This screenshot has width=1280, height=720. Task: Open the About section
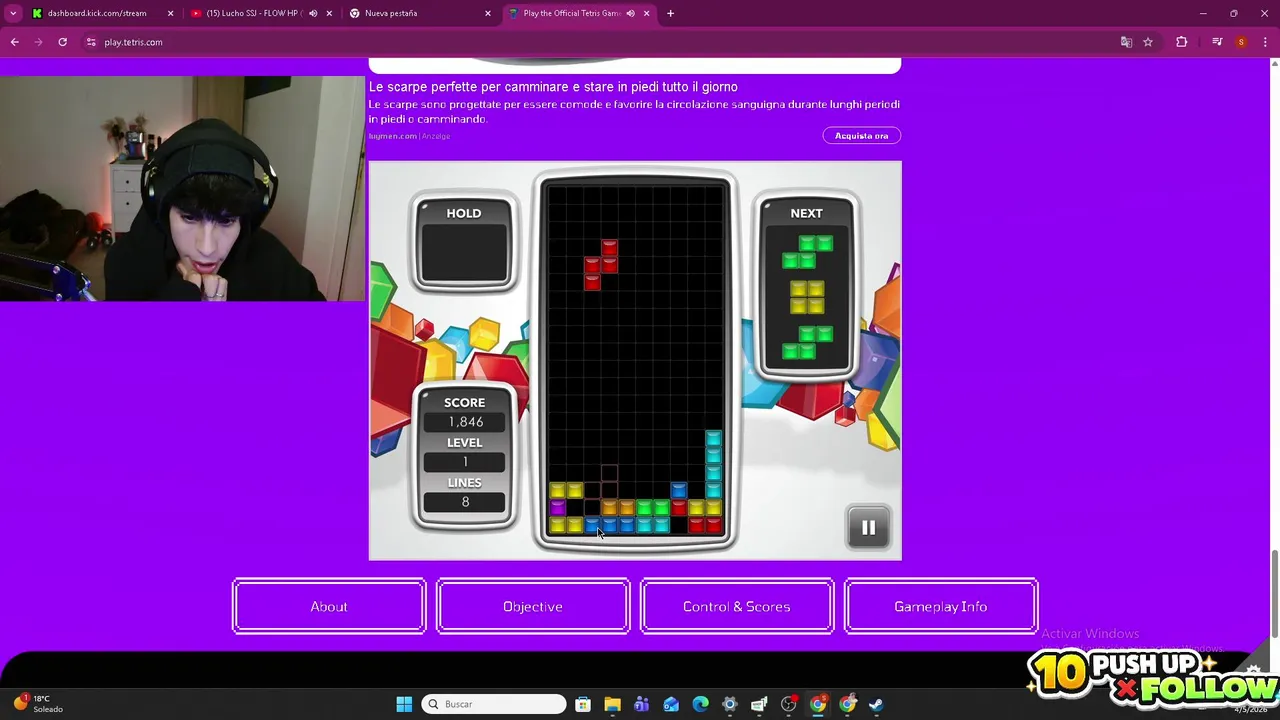coord(329,607)
